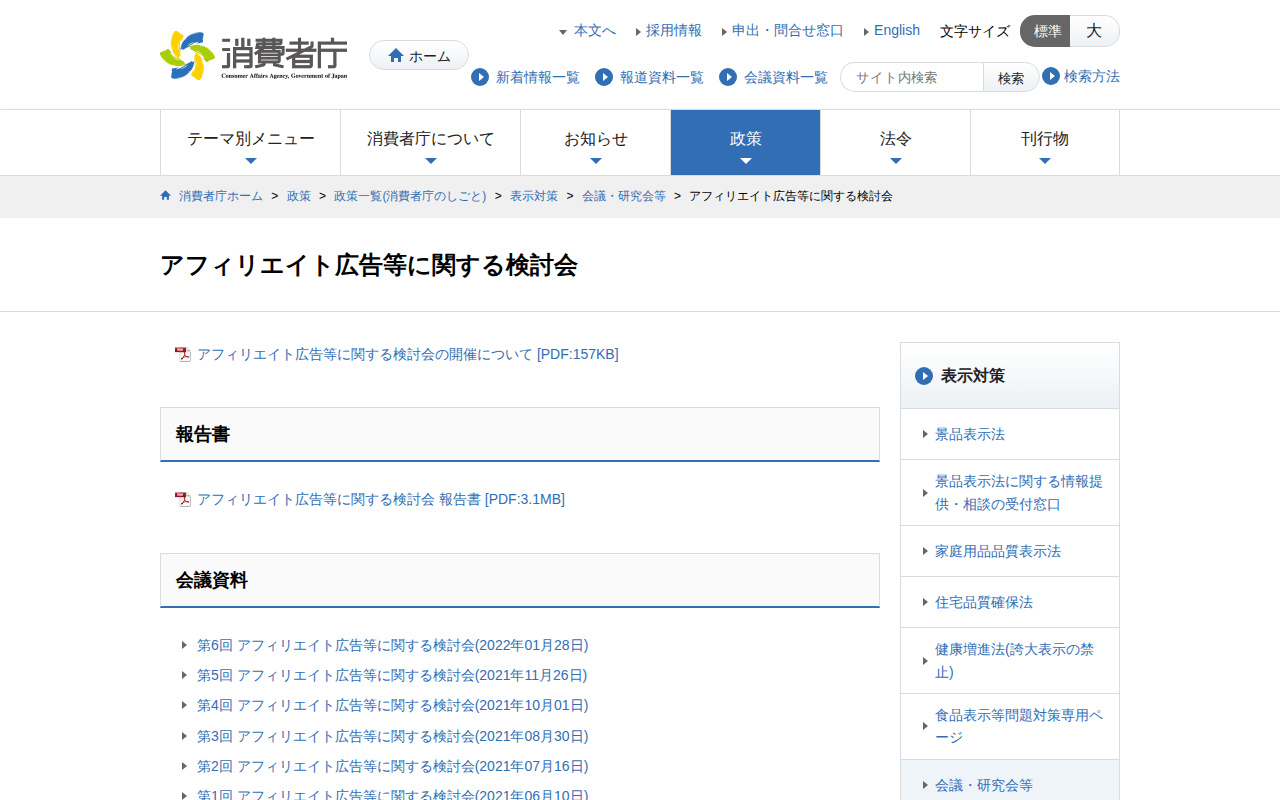Expand 刊行物 menu
Viewport: 1280px width, 800px height.
[1045, 142]
